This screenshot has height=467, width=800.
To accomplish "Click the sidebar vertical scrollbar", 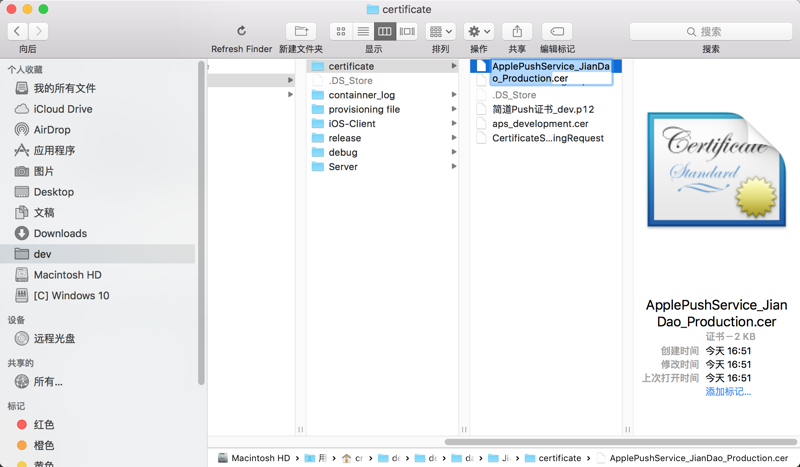I will pyautogui.click(x=202, y=223).
